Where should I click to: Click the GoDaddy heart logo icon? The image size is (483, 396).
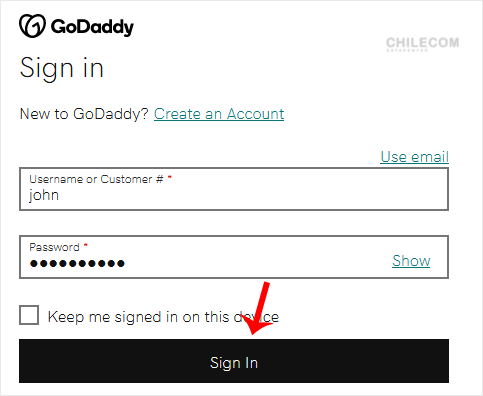[x=32, y=26]
